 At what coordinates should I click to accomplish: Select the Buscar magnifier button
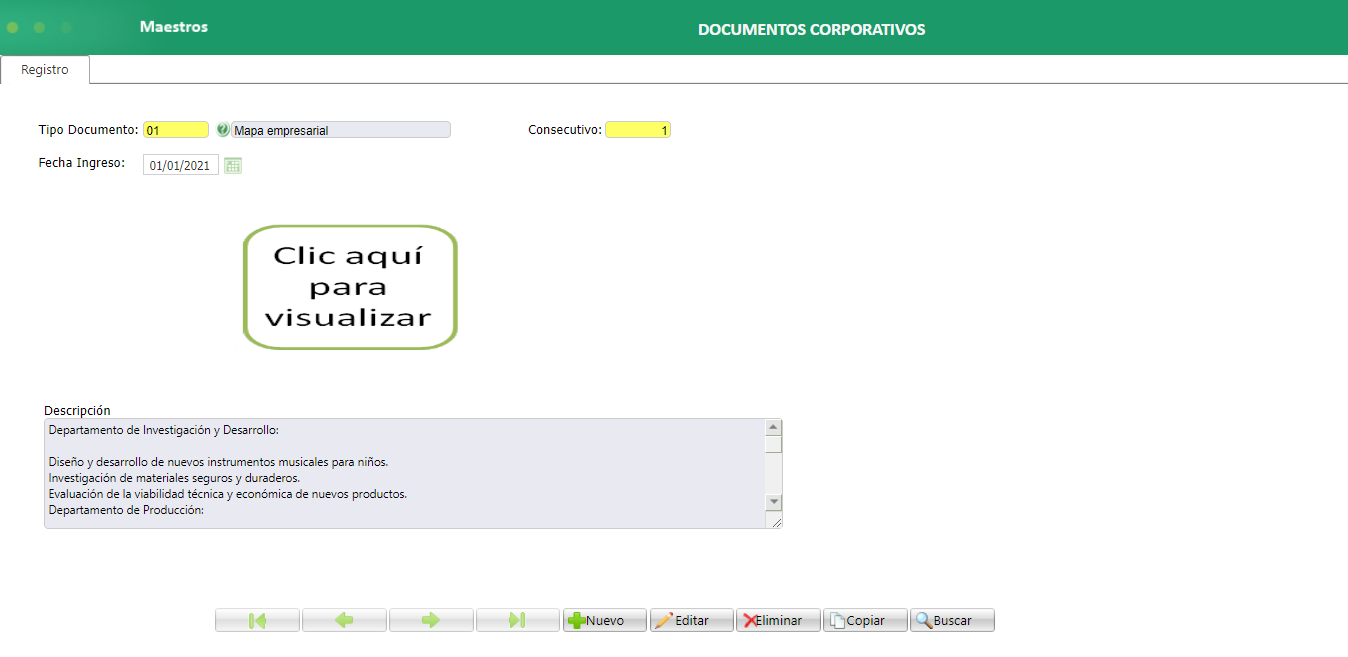click(x=951, y=620)
